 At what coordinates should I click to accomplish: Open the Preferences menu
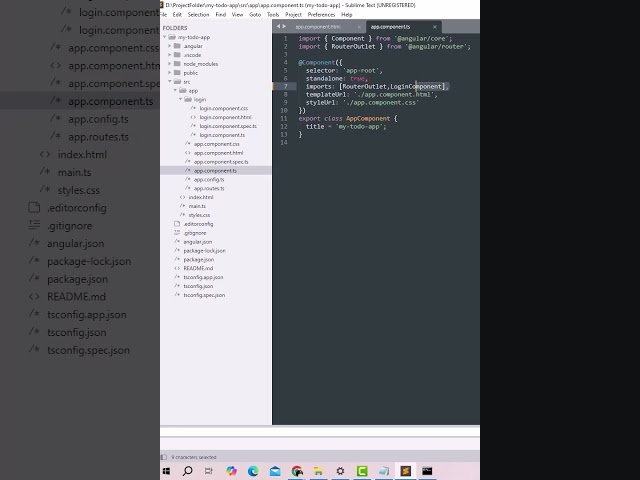pos(321,15)
